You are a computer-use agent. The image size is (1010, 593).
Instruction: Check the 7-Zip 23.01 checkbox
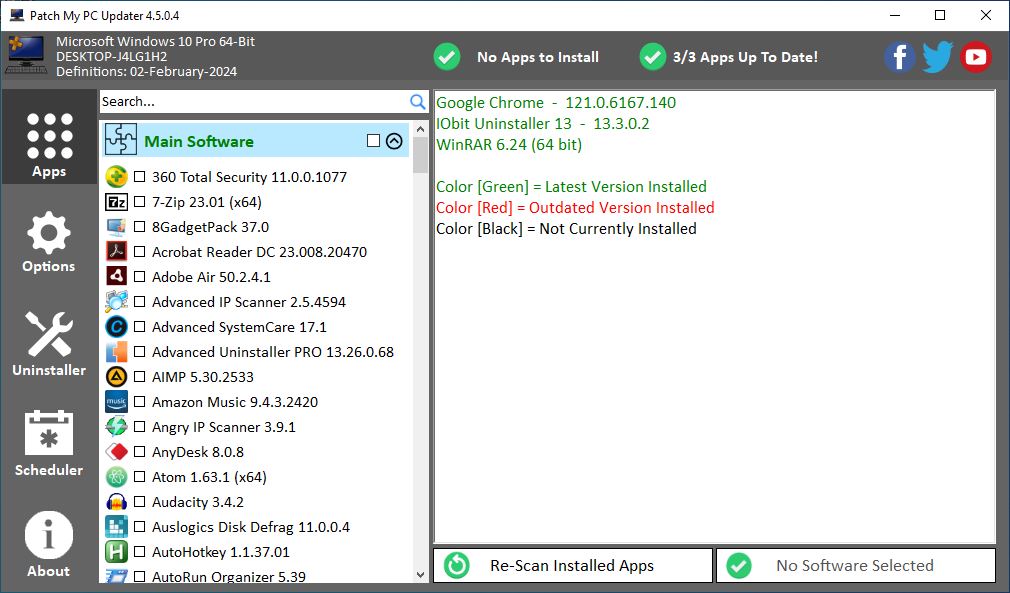[x=139, y=202]
